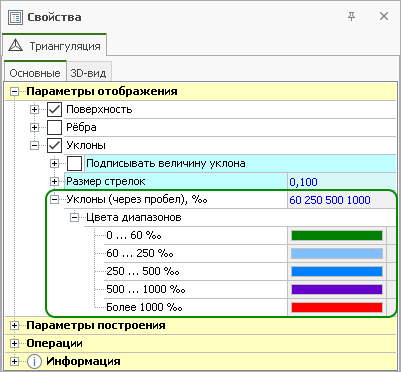Click the info icon beside Информация
The height and width of the screenshot is (372, 401).
click(x=34, y=361)
